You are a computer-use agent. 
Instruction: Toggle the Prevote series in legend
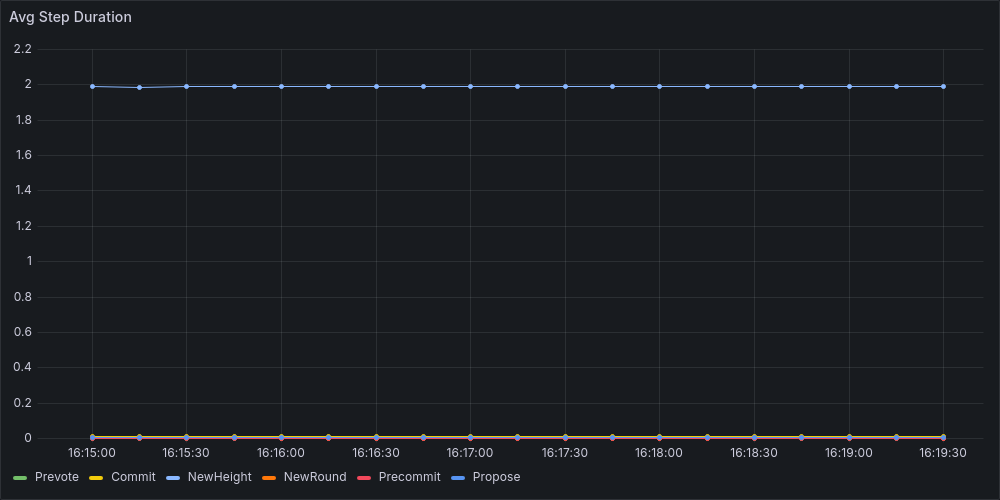click(x=56, y=477)
